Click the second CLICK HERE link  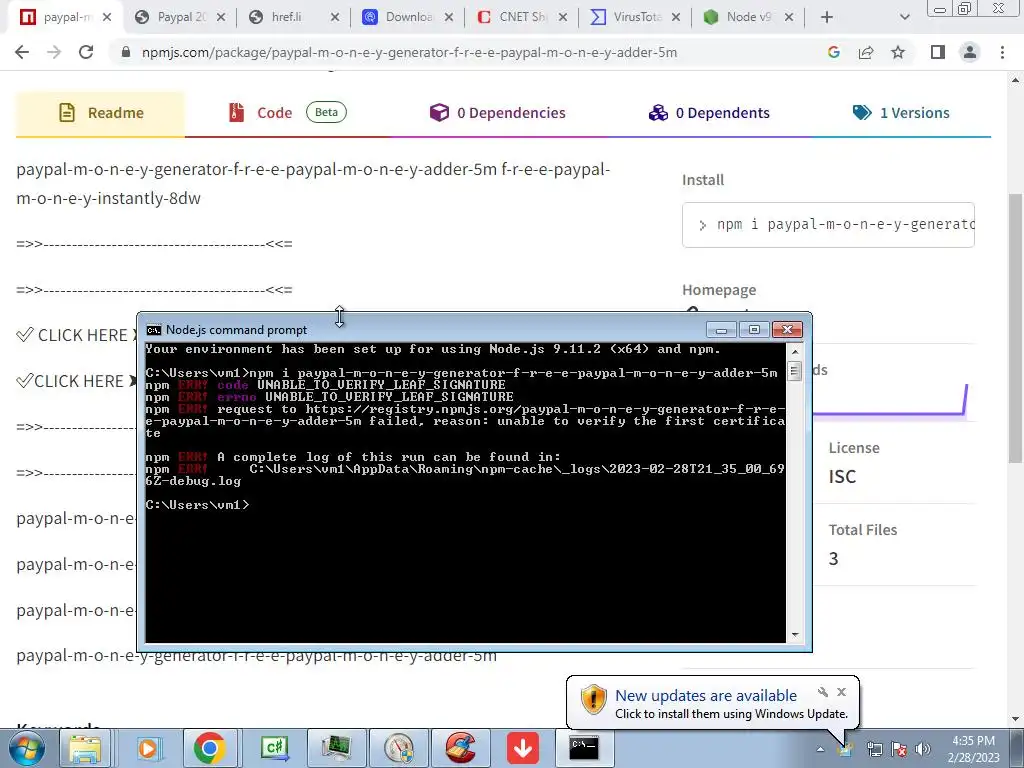76,381
